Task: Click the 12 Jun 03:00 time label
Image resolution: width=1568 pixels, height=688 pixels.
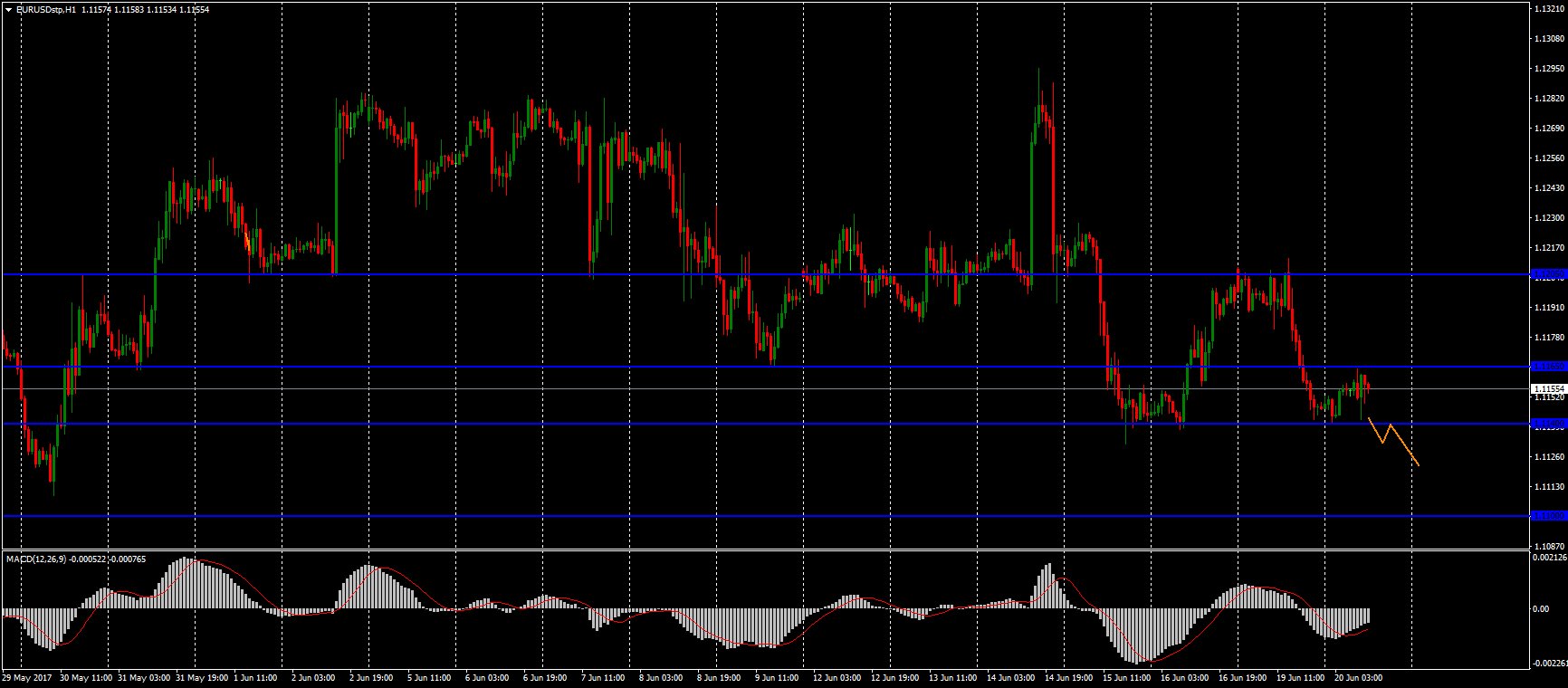Action: click(837, 677)
